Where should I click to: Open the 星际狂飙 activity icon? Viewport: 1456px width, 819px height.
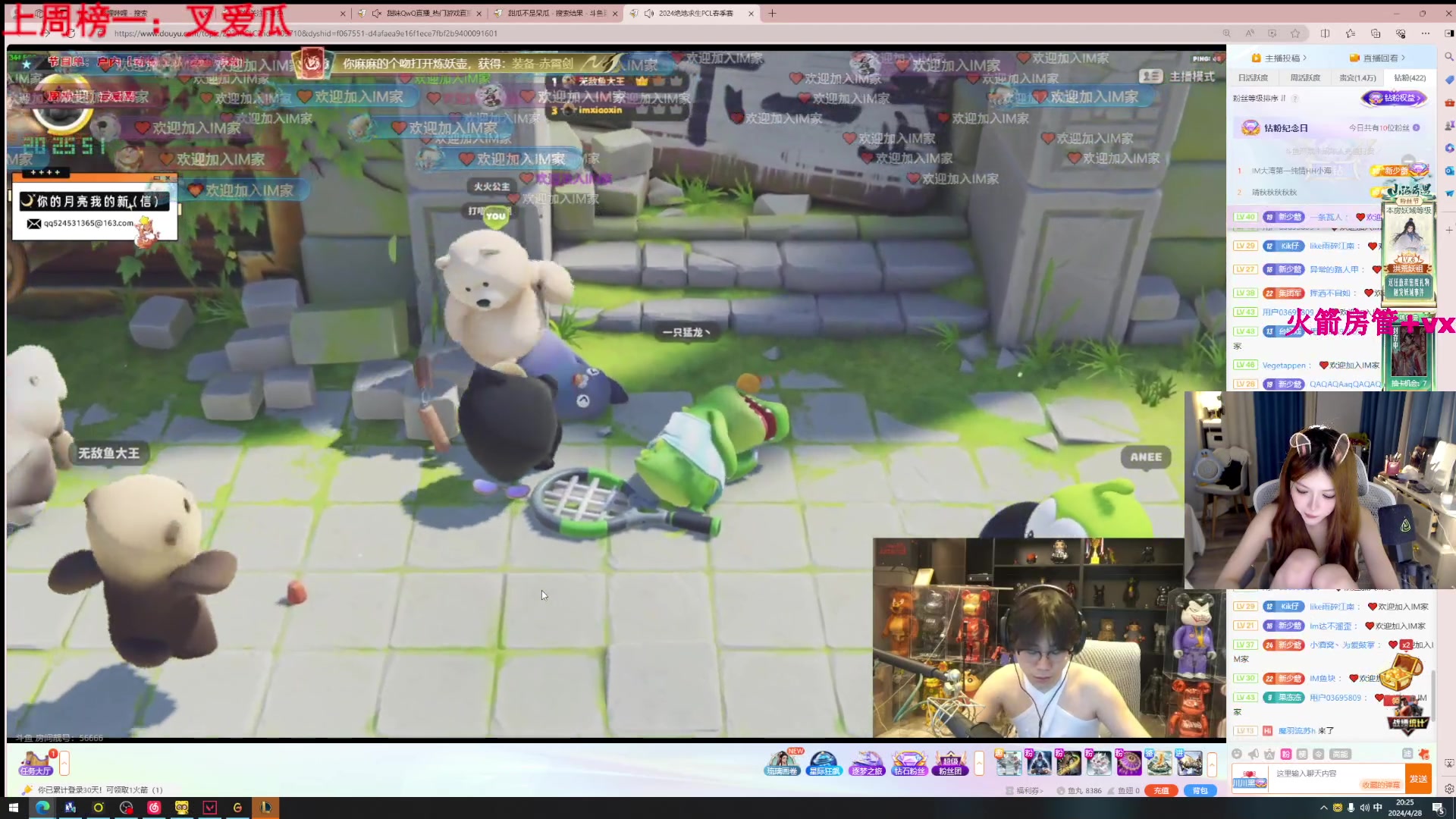pos(824,763)
